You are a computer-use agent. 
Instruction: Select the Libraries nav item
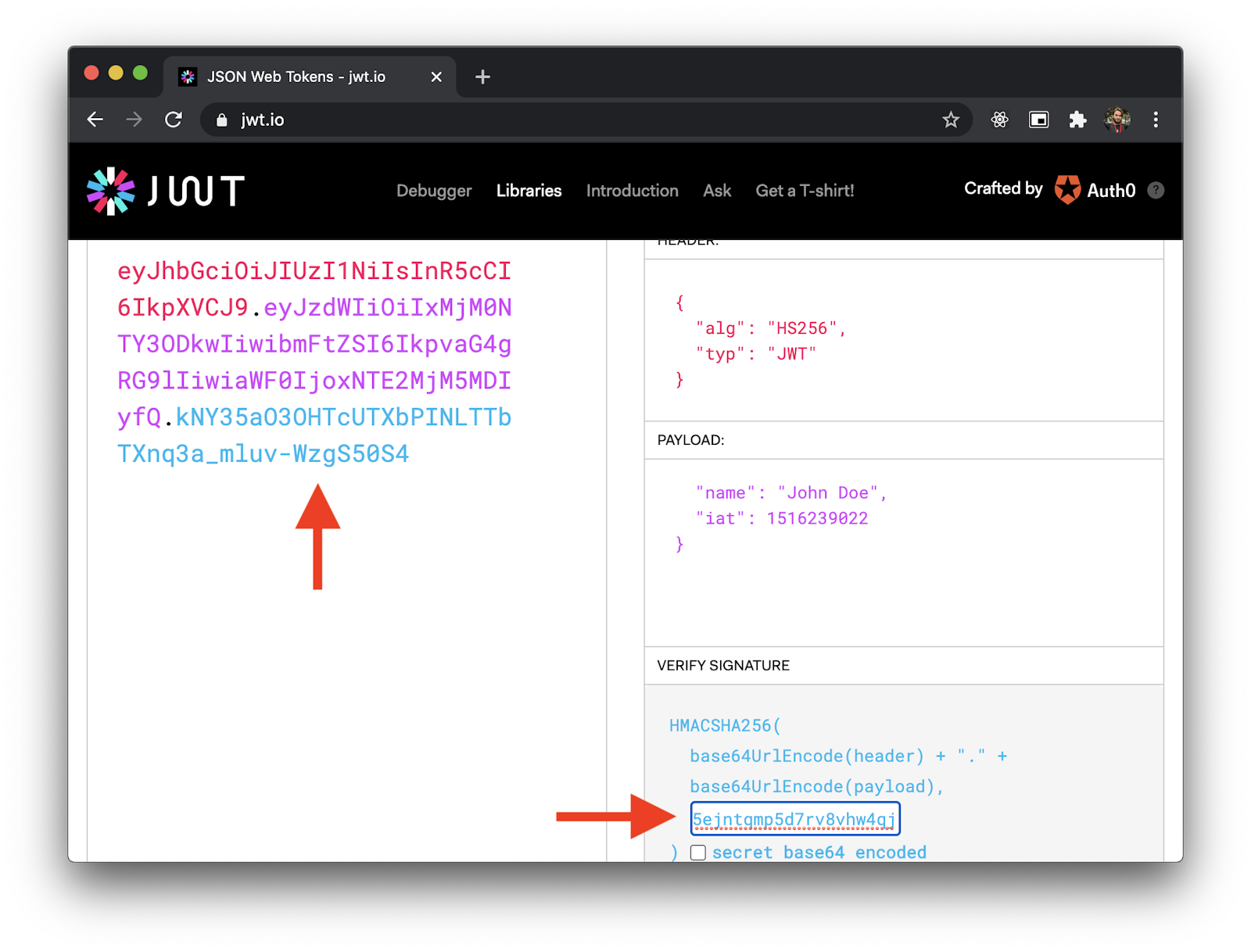(x=529, y=191)
